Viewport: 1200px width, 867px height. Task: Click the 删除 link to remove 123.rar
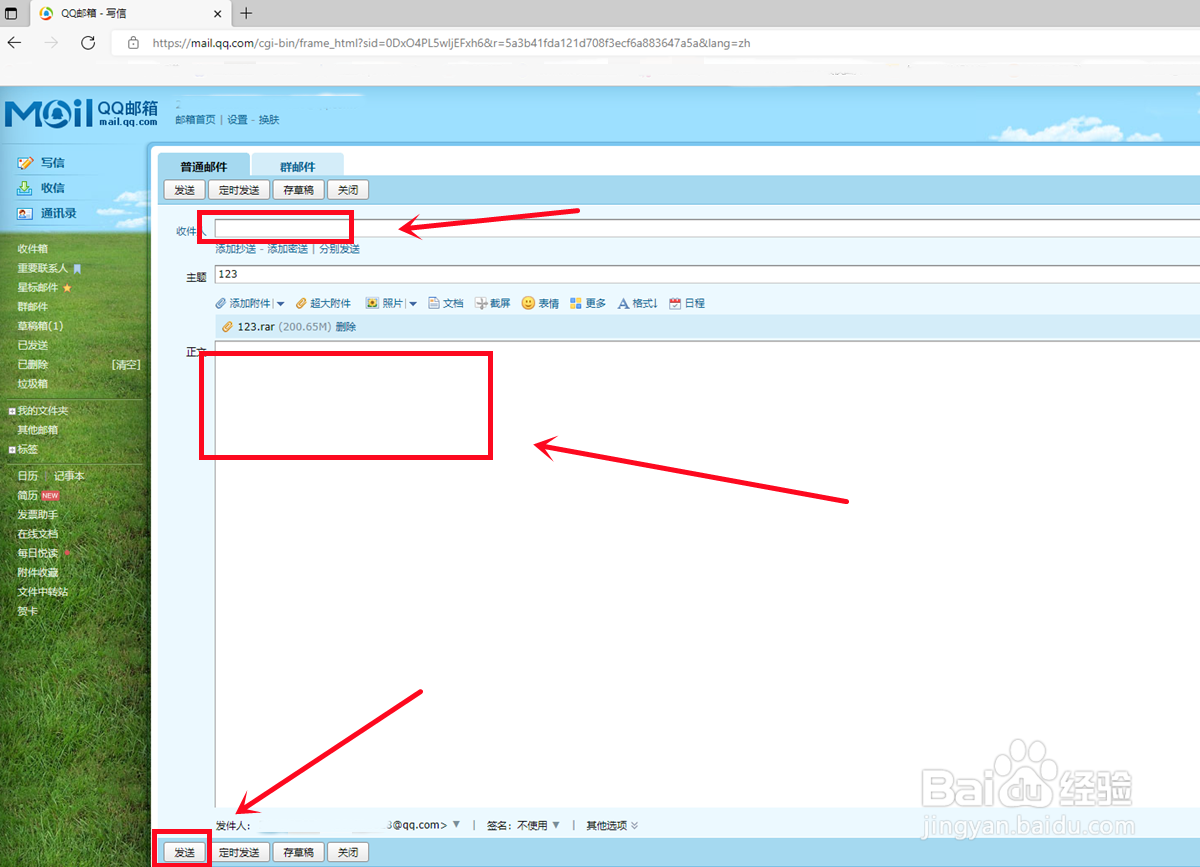coord(345,326)
